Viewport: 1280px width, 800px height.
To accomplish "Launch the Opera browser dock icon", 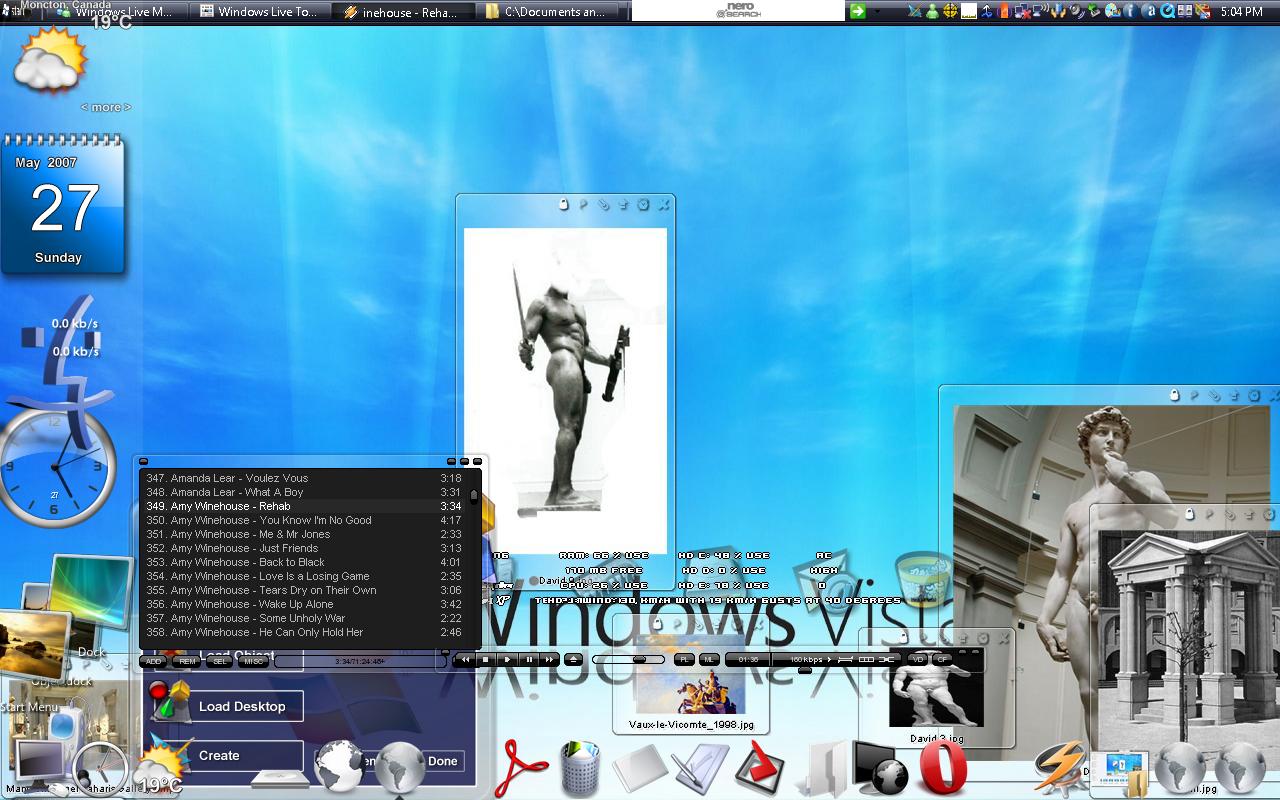I will click(x=942, y=768).
